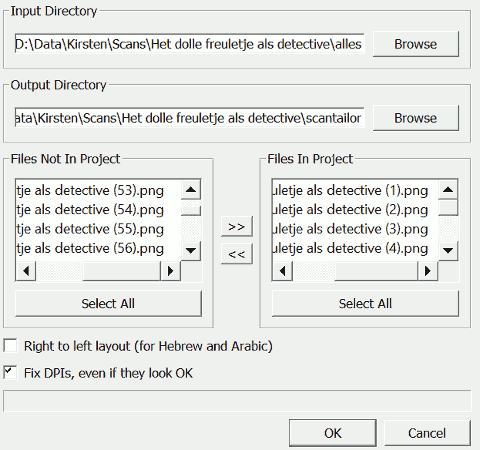The width and height of the screenshot is (480, 450).
Task: Browse for the Input Directory
Action: tap(416, 44)
